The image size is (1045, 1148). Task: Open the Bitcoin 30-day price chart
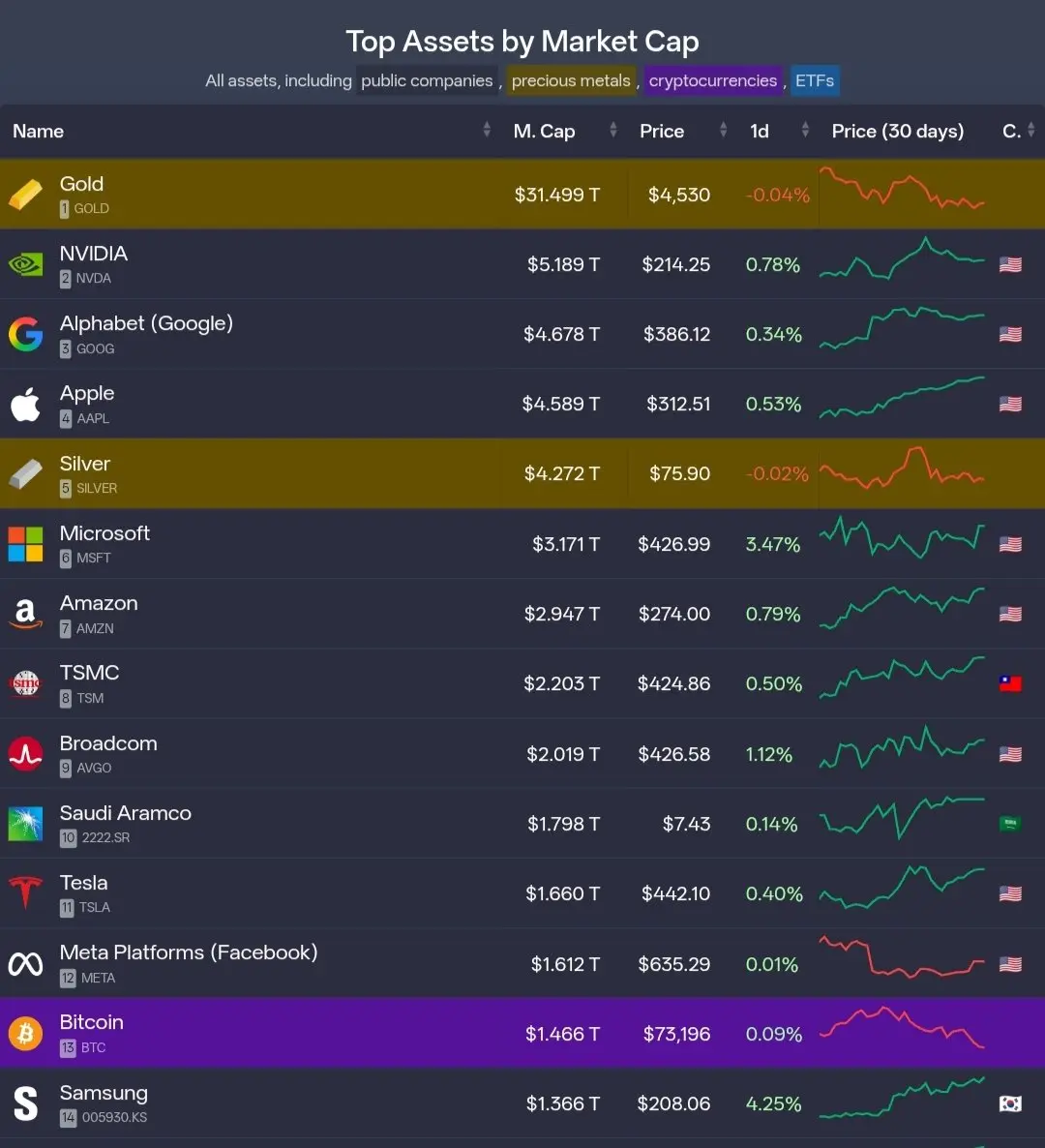coord(902,1027)
